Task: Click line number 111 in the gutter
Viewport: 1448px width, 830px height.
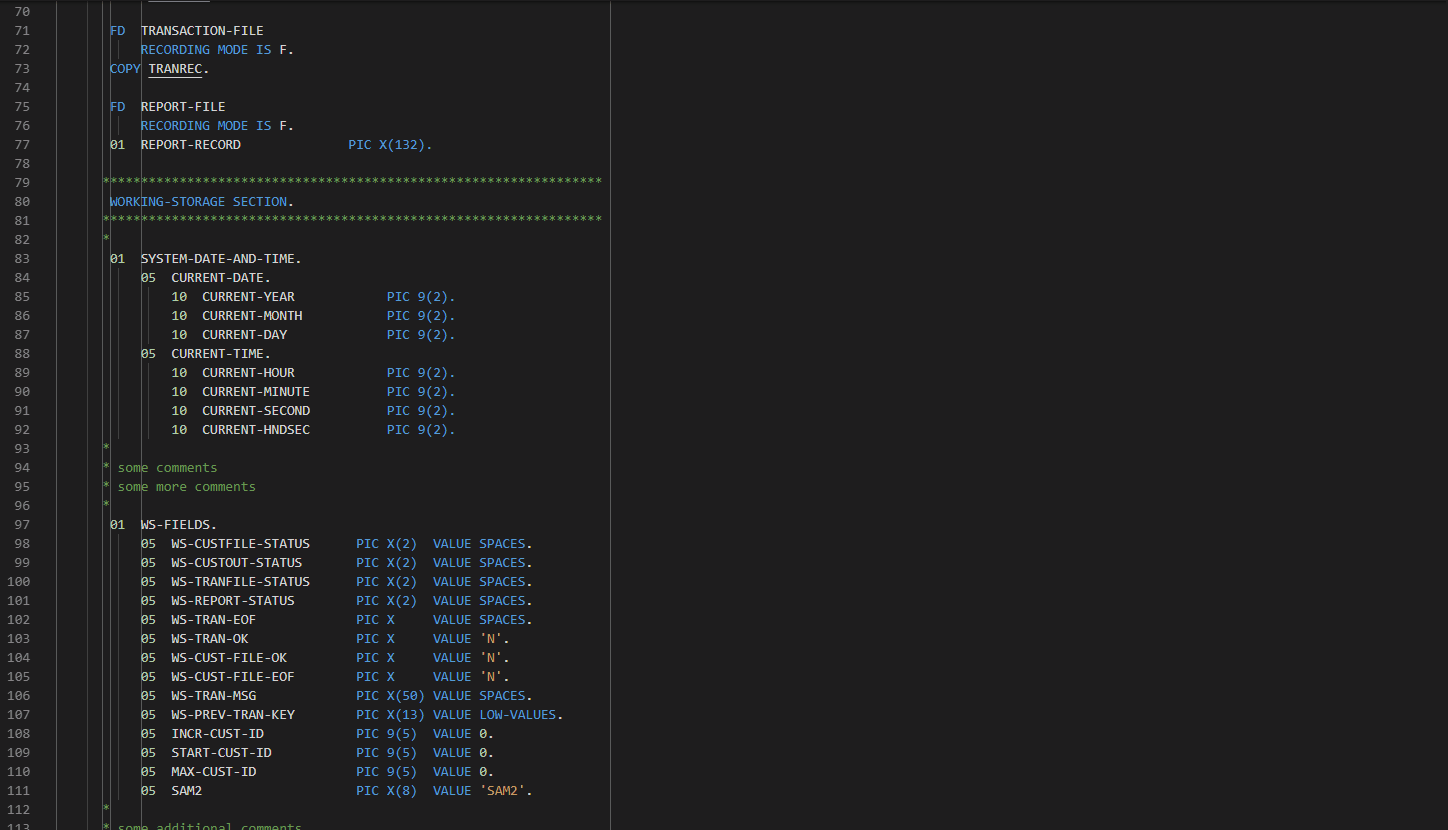Action: tap(19, 791)
